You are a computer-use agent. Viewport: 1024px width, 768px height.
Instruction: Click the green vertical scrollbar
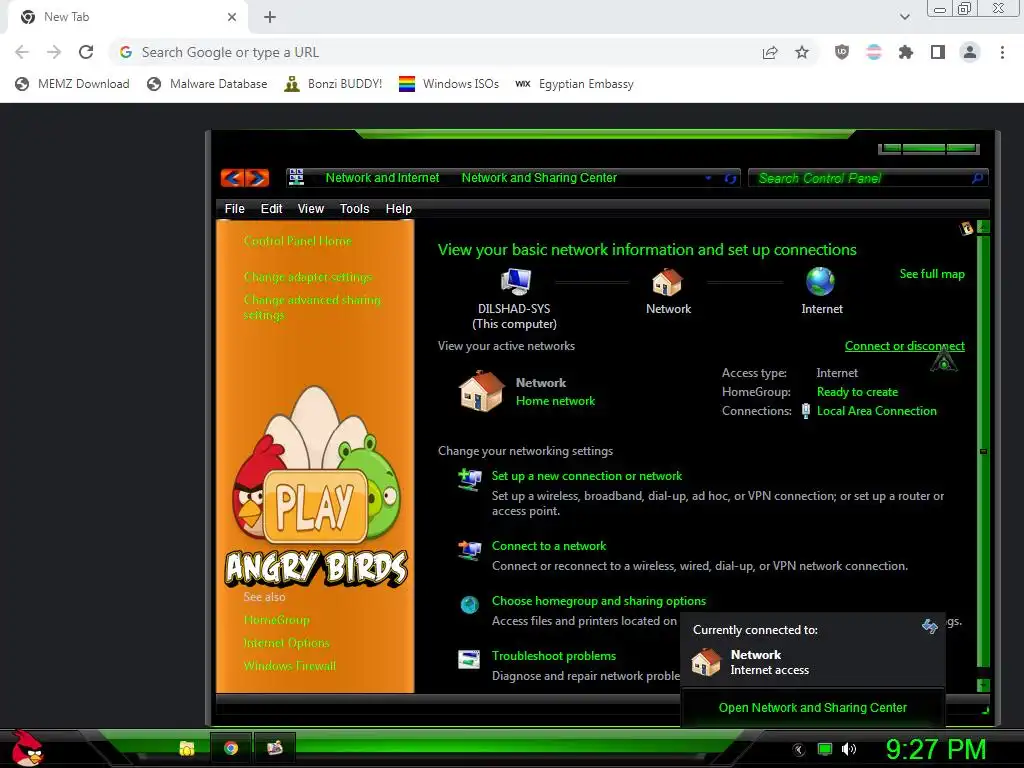pyautogui.click(x=983, y=451)
